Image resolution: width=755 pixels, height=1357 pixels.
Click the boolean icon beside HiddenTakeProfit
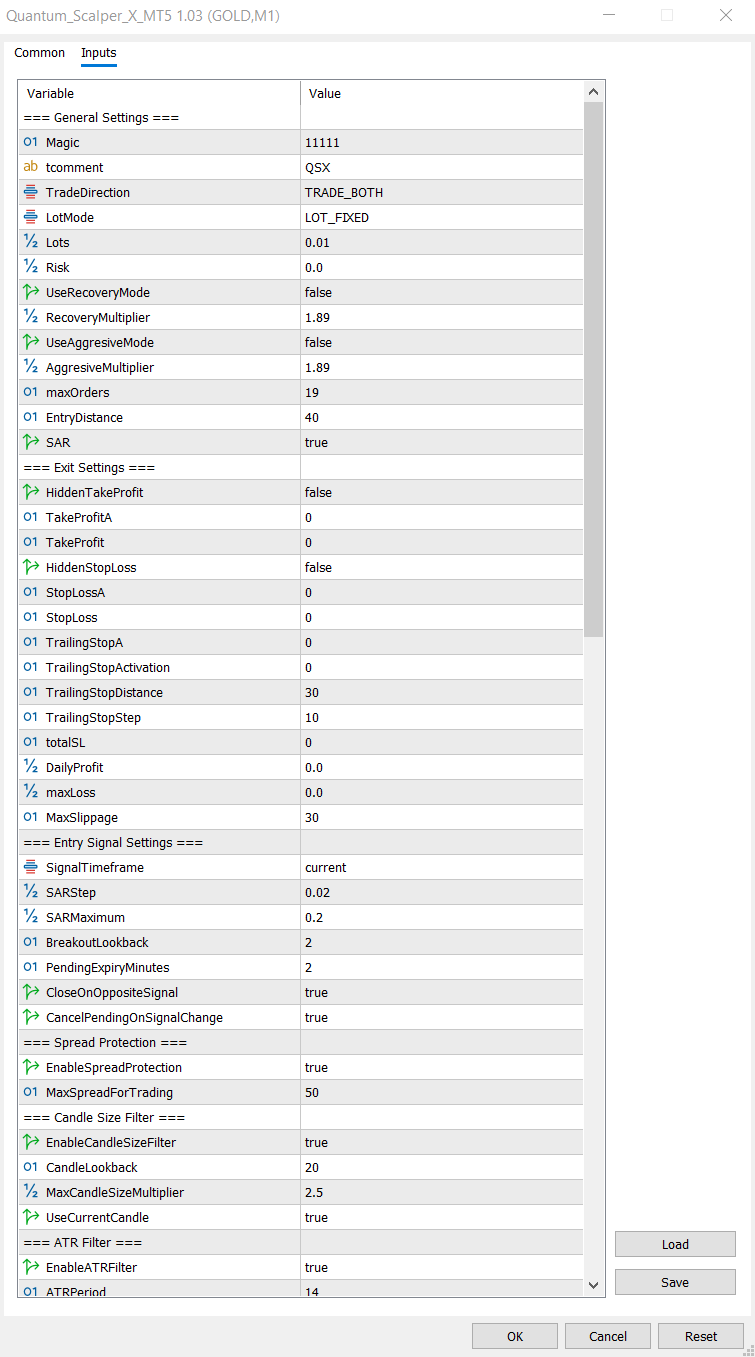(x=30, y=493)
